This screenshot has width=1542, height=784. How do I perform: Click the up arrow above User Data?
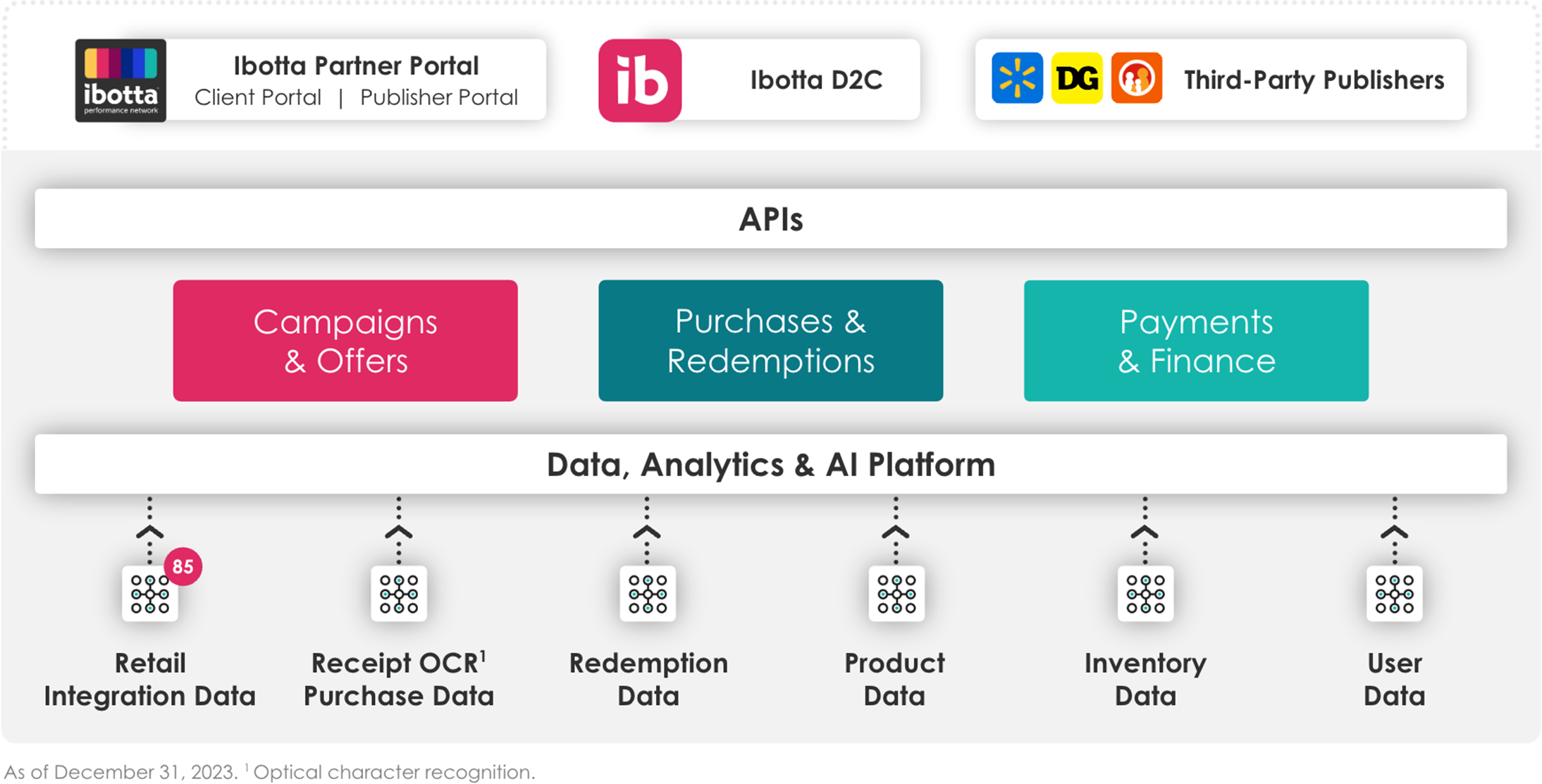click(x=1394, y=533)
